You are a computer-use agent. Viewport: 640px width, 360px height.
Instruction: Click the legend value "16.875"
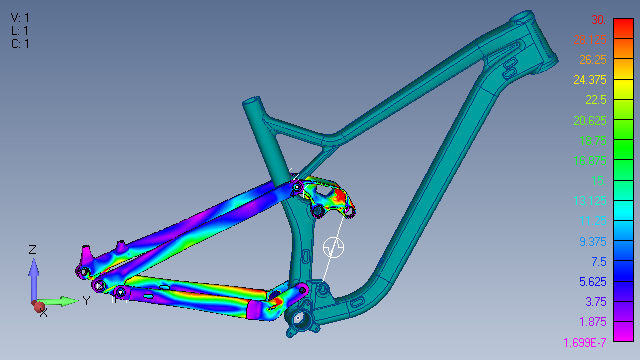590,161
